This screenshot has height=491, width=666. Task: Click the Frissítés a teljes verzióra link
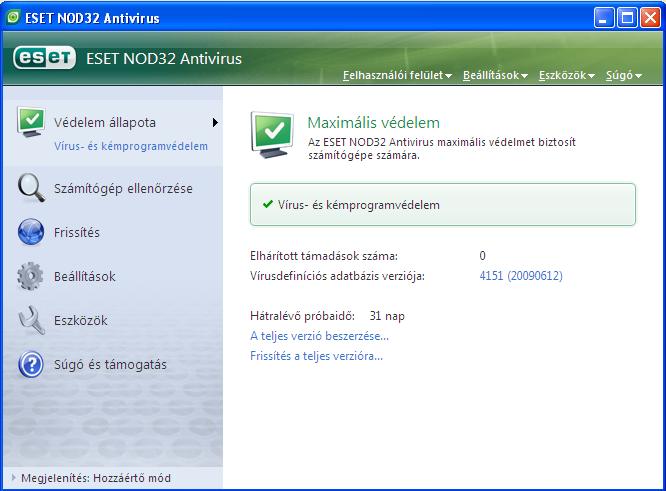316,355
